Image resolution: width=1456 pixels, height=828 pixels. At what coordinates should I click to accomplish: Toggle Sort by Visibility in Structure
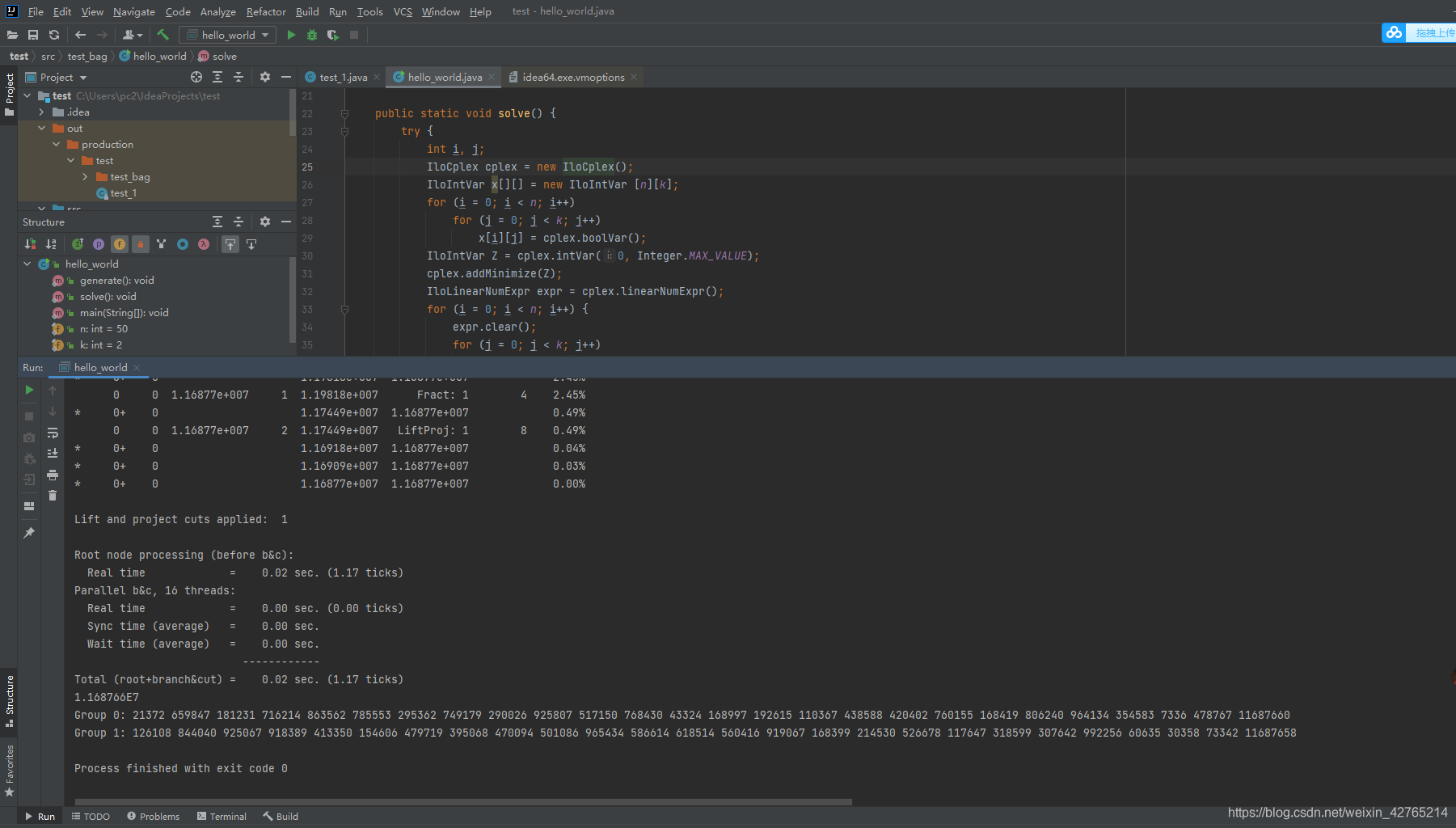tap(31, 244)
